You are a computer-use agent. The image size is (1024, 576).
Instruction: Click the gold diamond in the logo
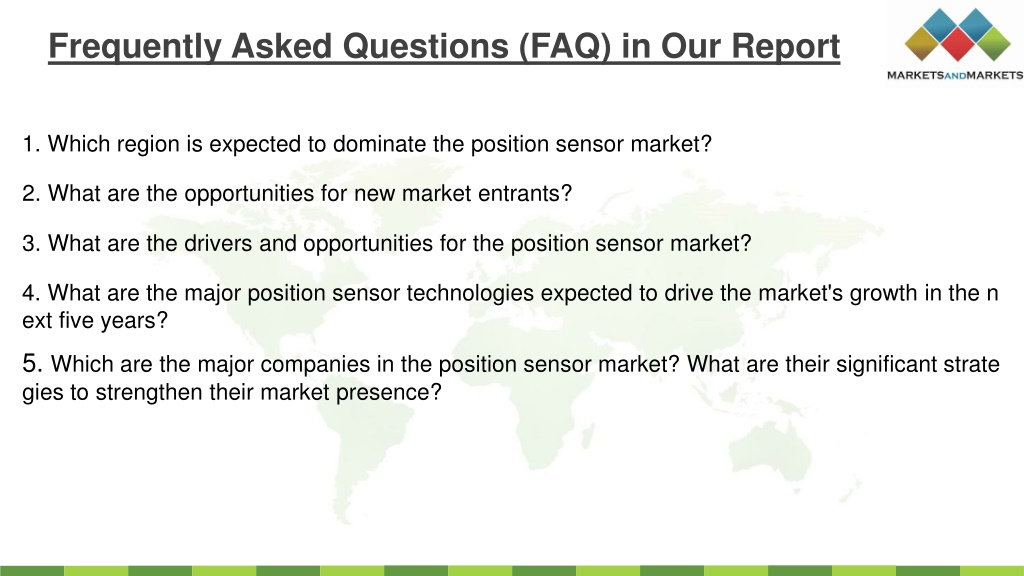point(922,43)
